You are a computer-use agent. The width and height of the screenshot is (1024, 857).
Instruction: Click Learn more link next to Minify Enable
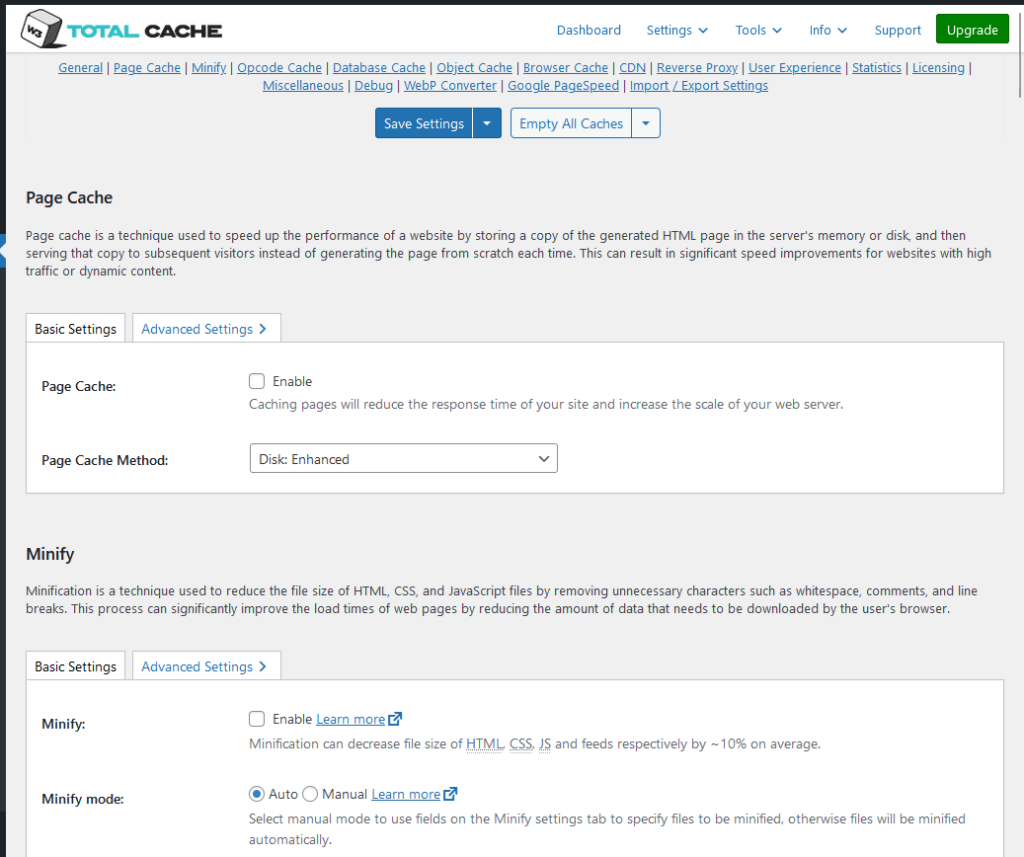click(351, 719)
